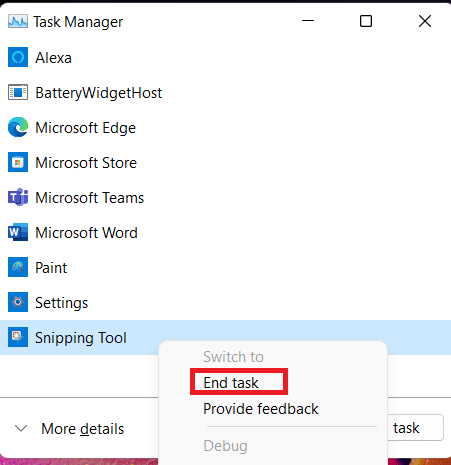Select the Paint app icon

[x=18, y=267]
